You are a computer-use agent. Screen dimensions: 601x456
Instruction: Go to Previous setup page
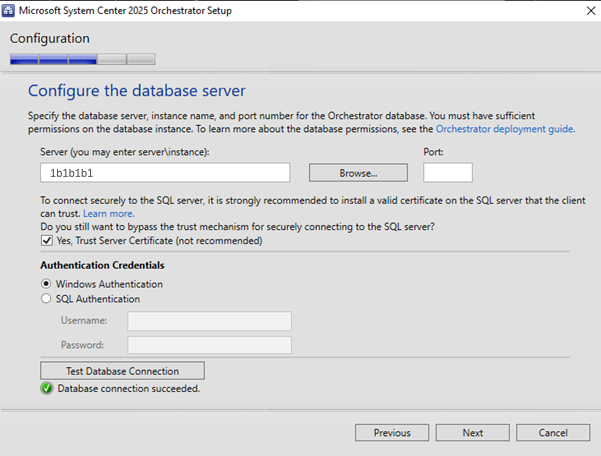tap(392, 433)
